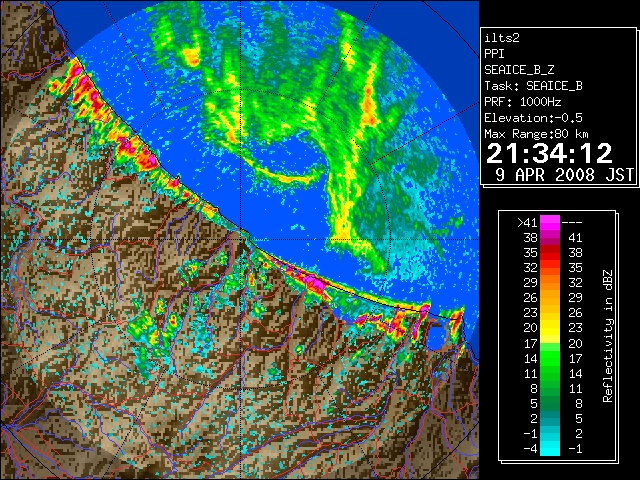The width and height of the screenshot is (640, 480).
Task: Click the 'Reflectivity in dBZ' axis label
Action: coord(607,336)
